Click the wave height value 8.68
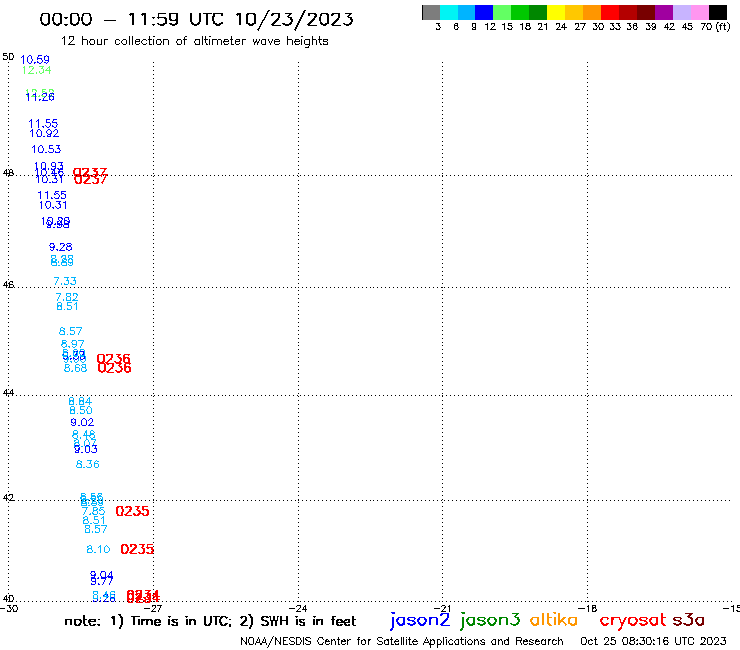The width and height of the screenshot is (740, 650). (x=76, y=368)
